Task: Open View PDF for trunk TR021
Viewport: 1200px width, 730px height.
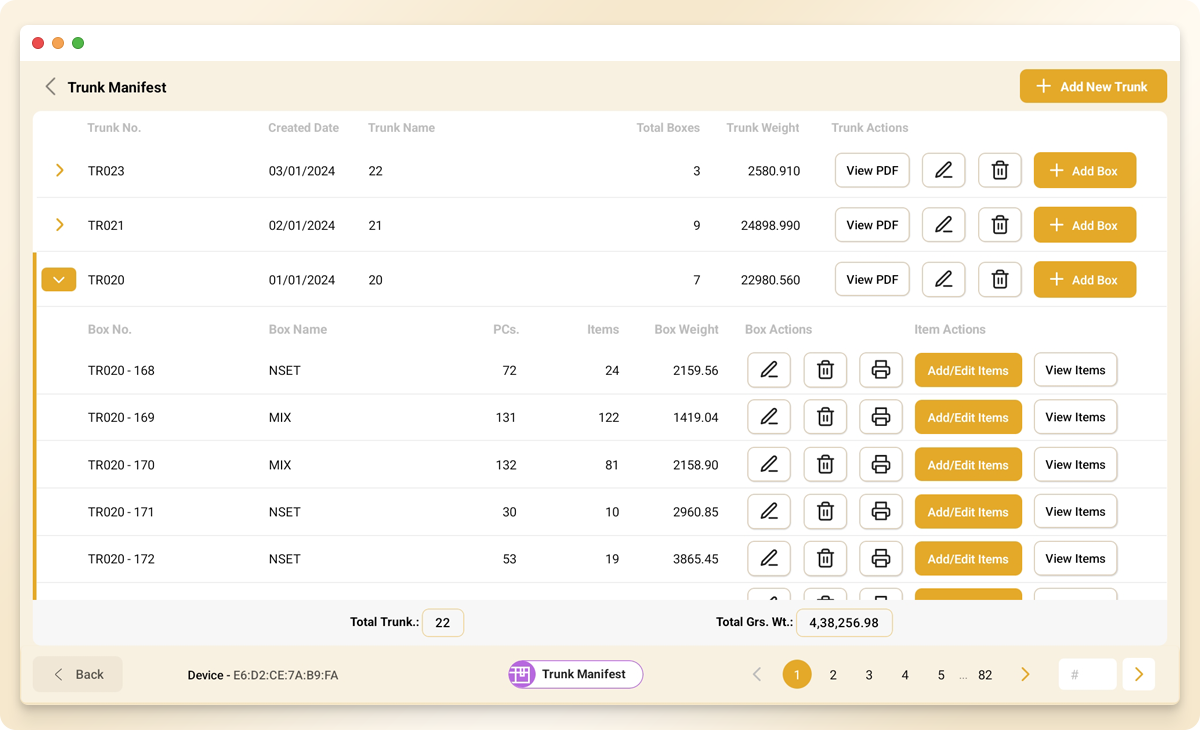Action: 872,225
